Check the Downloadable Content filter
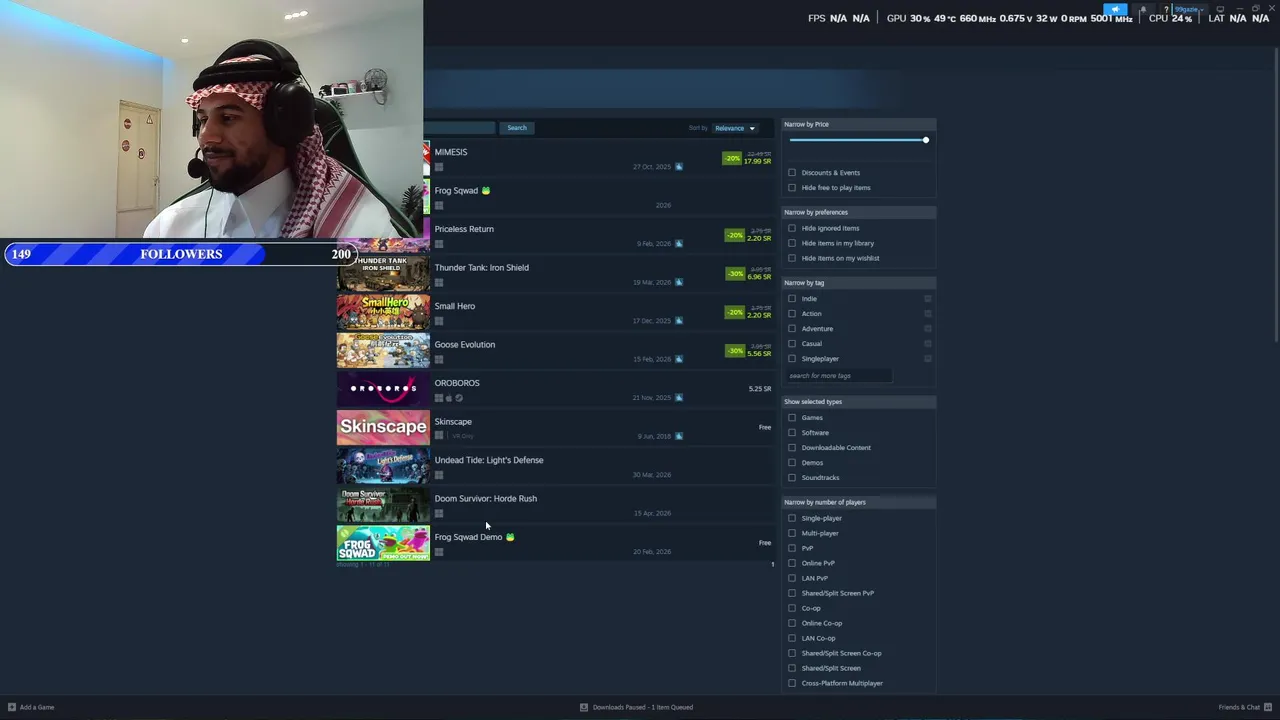This screenshot has height=720, width=1280. click(x=792, y=448)
